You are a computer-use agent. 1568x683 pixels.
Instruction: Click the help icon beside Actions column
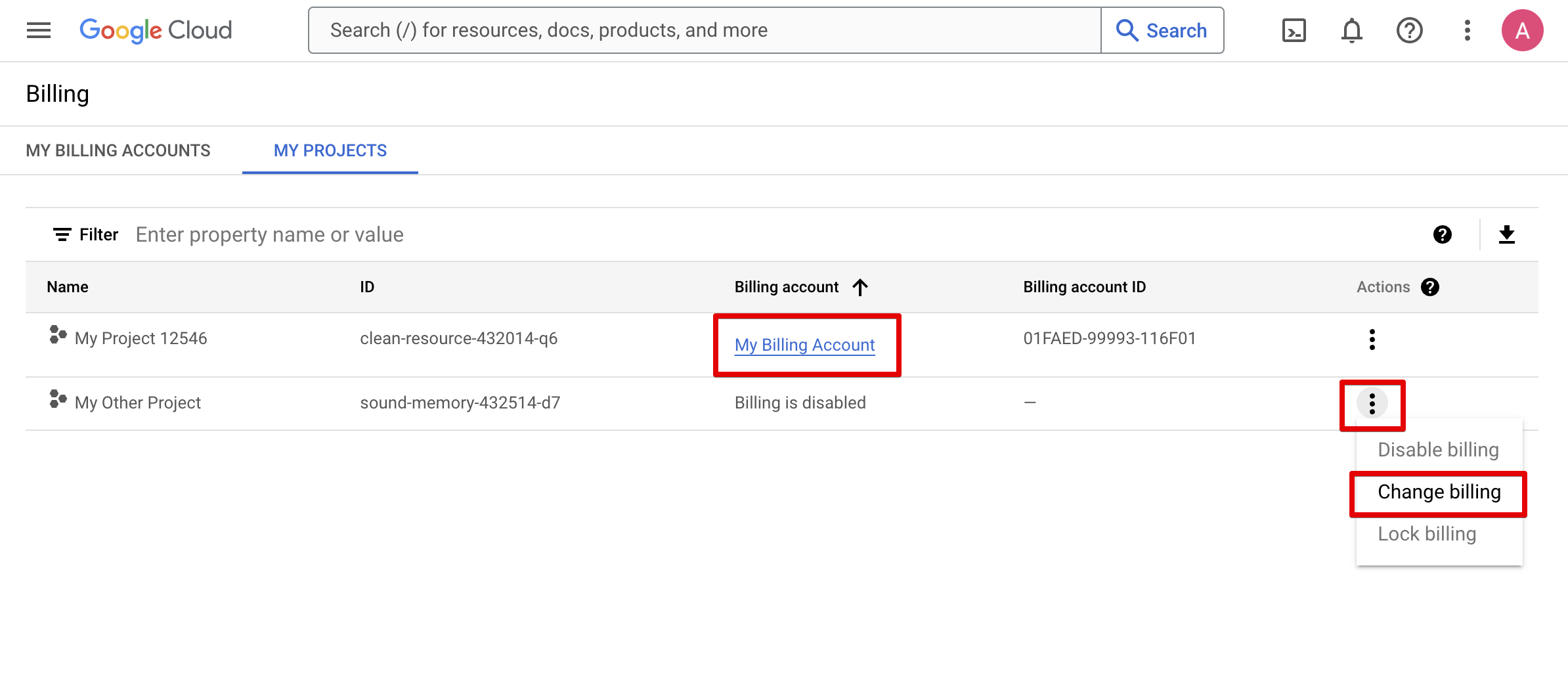1430,287
